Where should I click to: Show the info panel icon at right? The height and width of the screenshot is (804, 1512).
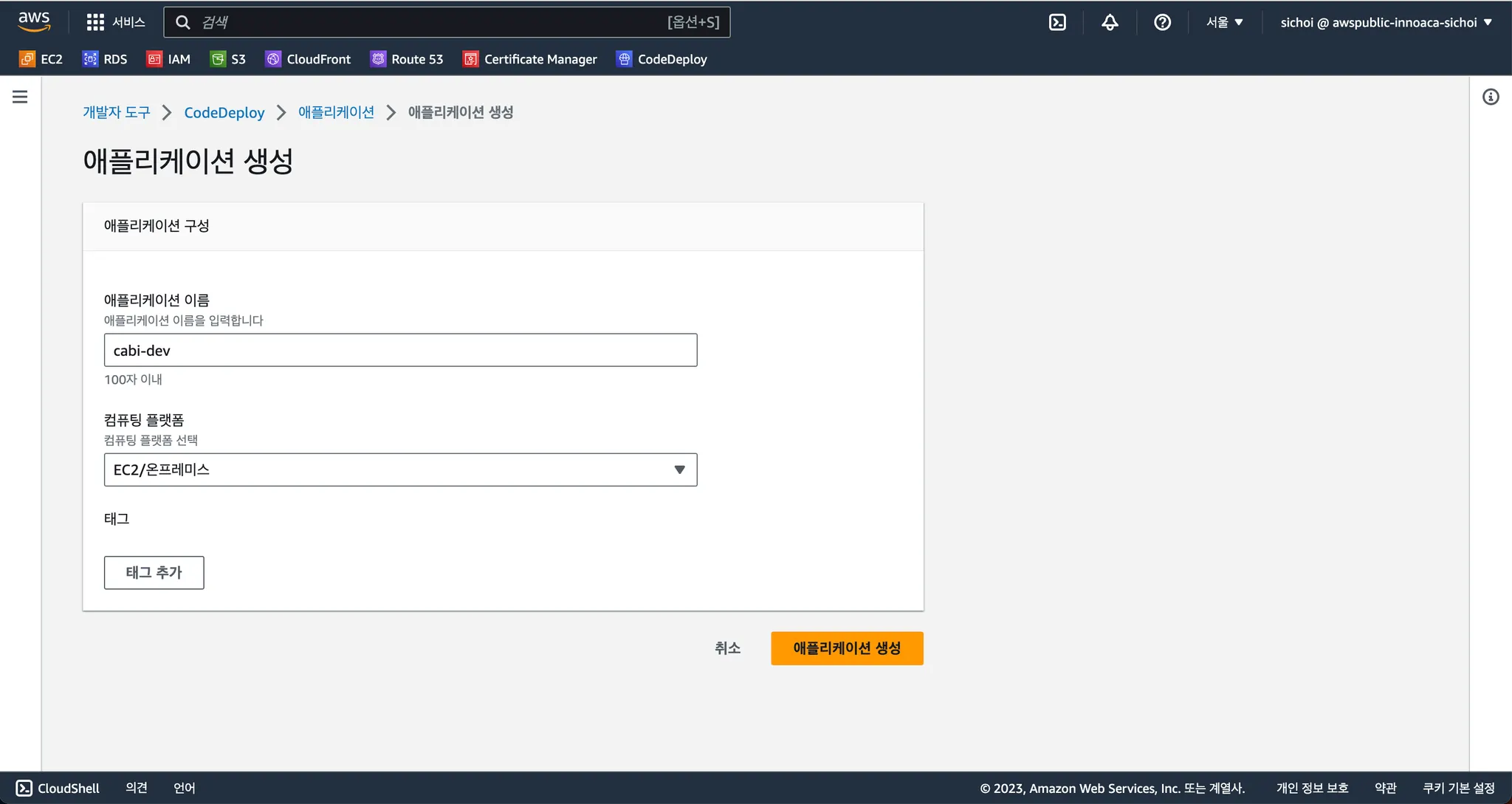tap(1491, 97)
